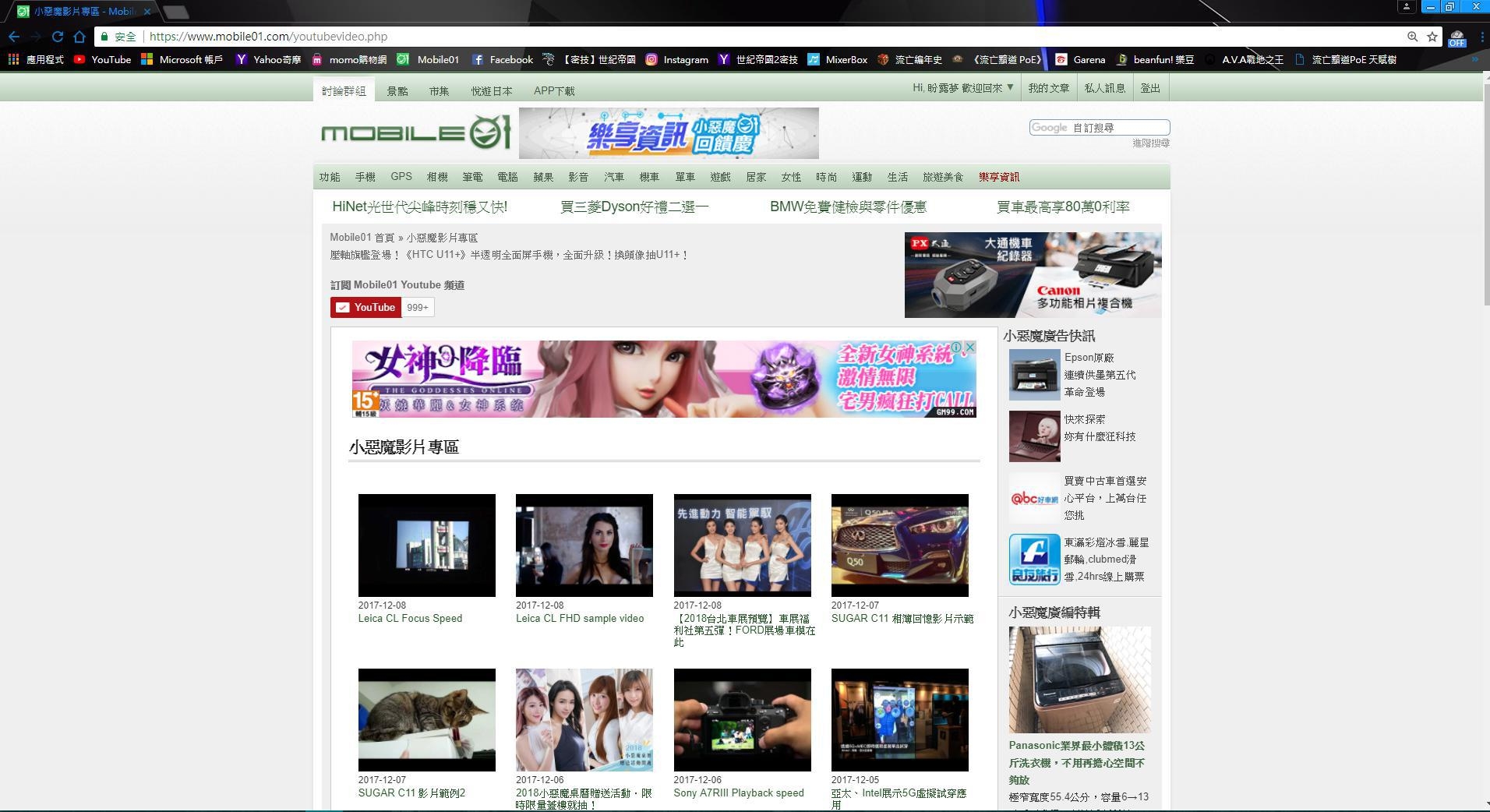The image size is (1490, 812).
Task: Open the BMW免費健檢 promo link
Action: point(848,207)
